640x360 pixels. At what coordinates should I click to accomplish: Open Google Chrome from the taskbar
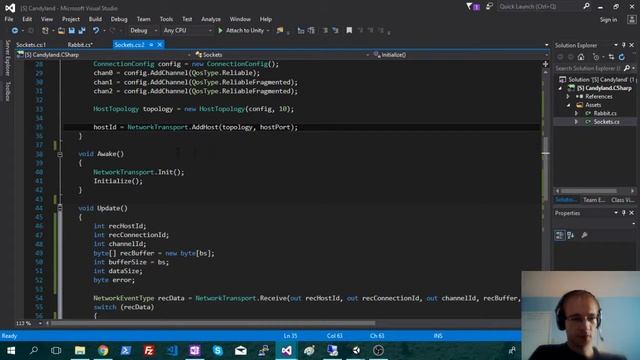pos(103,351)
